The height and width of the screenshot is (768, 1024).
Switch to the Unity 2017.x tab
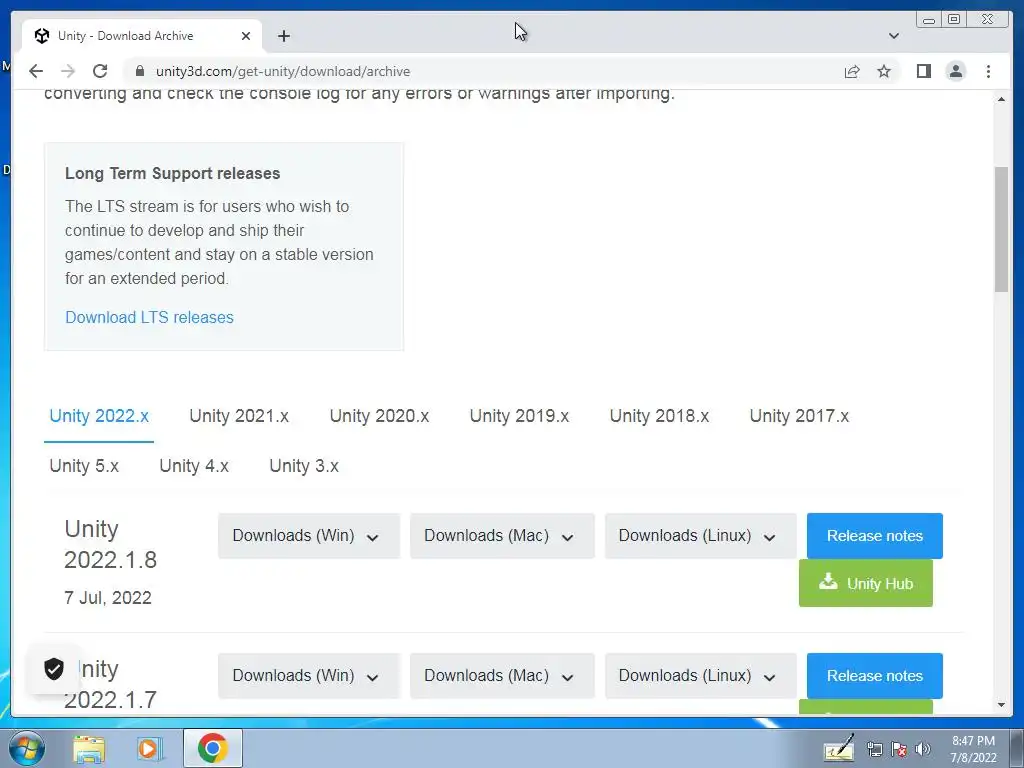[799, 416]
